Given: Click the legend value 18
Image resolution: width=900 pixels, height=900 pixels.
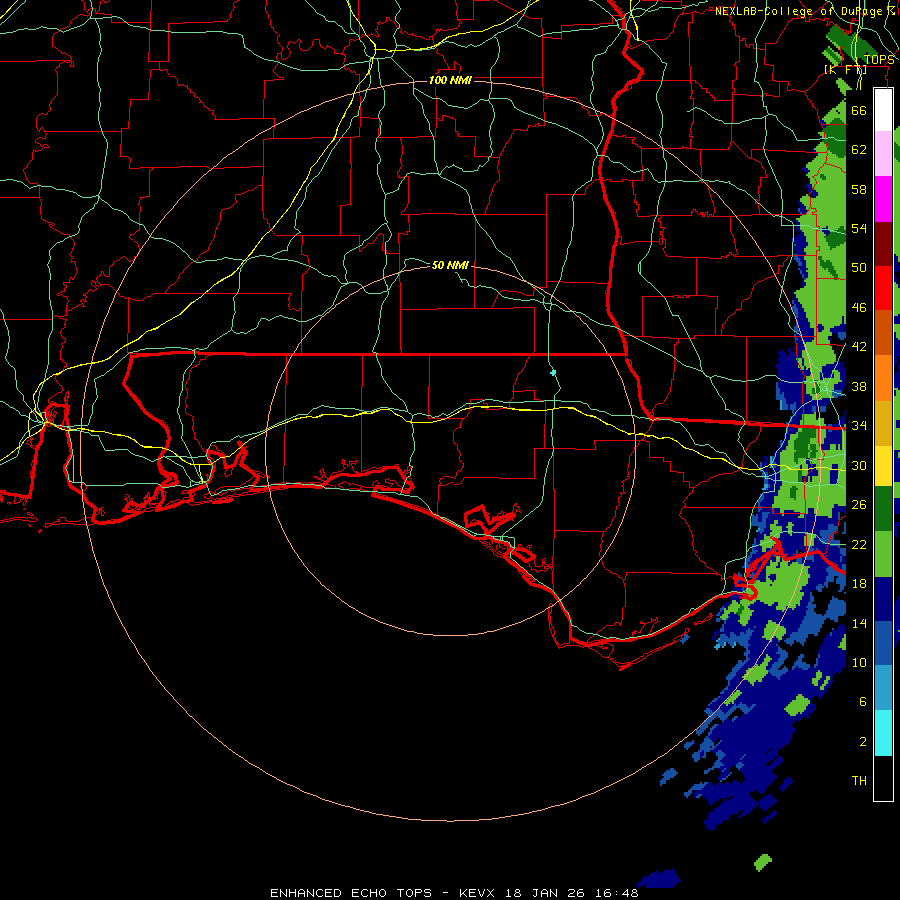Looking at the screenshot, I should click(859, 584).
